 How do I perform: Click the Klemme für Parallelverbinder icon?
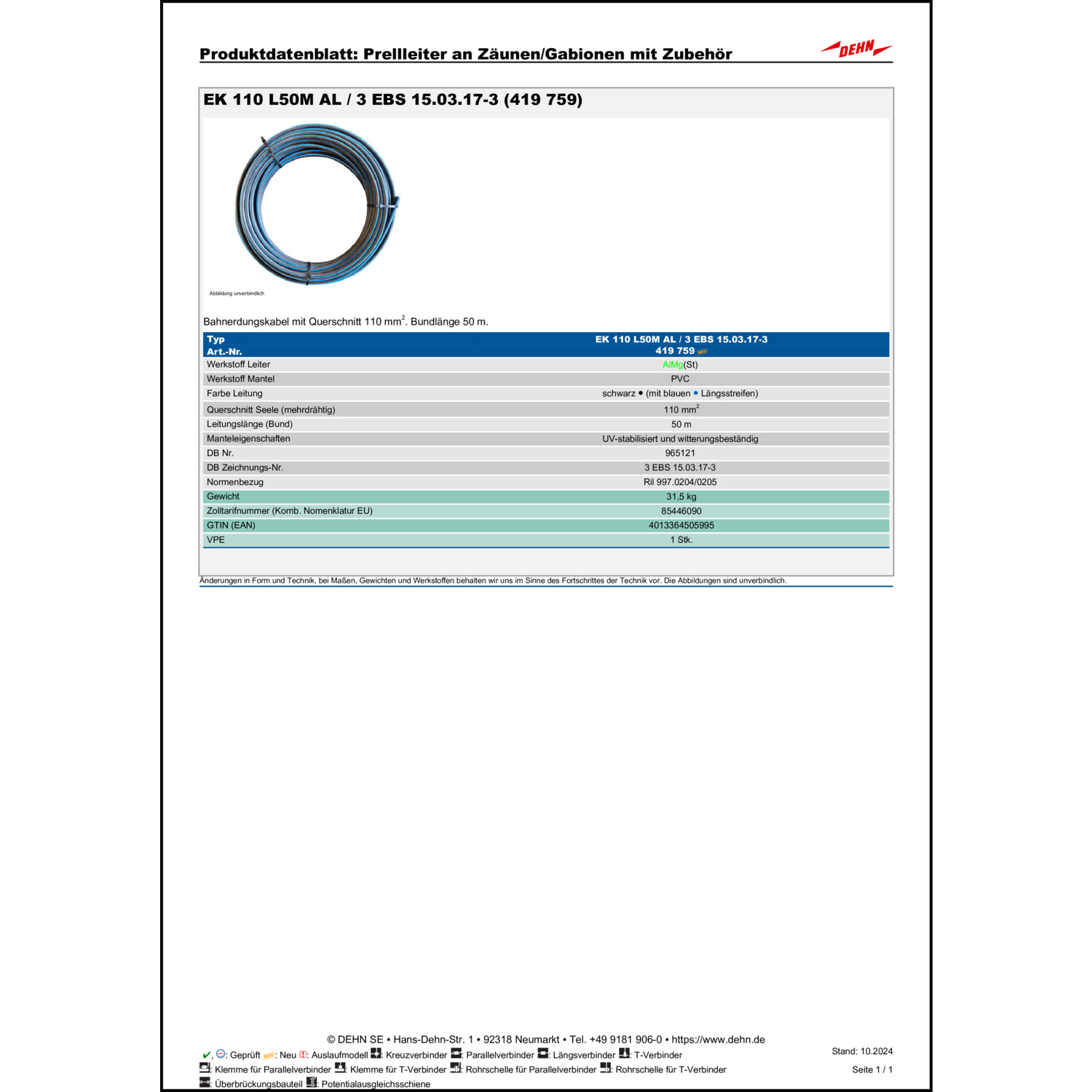(x=205, y=1067)
